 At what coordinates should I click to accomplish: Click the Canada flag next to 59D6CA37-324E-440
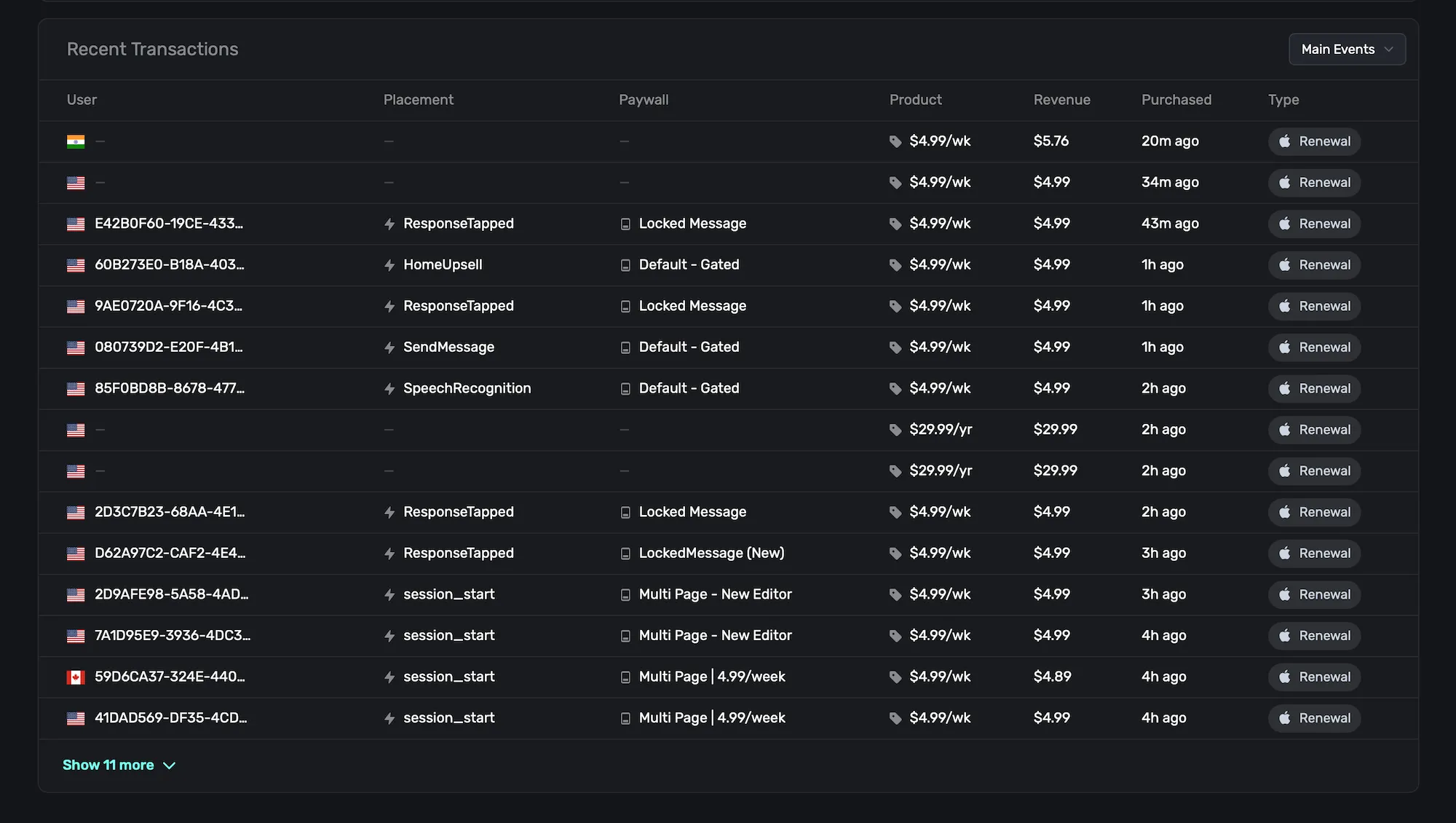point(76,677)
